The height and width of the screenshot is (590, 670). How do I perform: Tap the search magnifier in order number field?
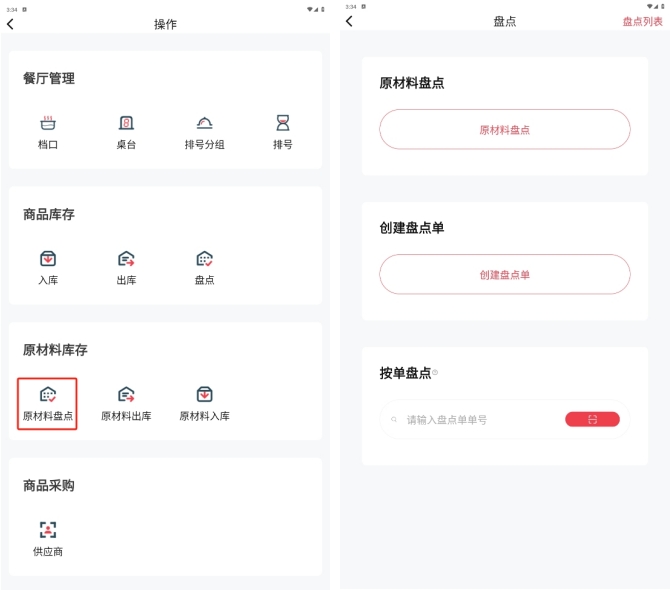pyautogui.click(x=395, y=420)
